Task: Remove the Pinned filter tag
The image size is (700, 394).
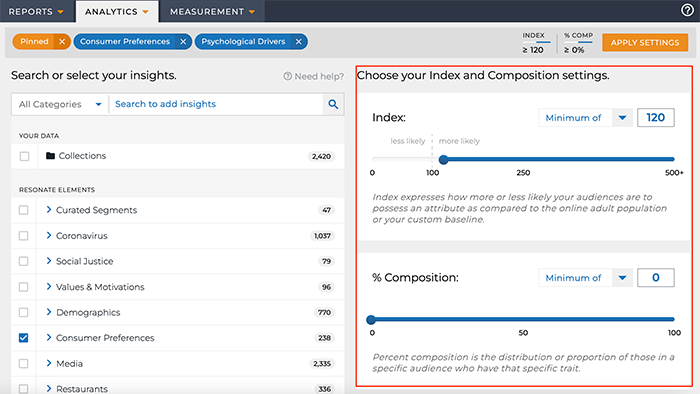Action: click(62, 41)
